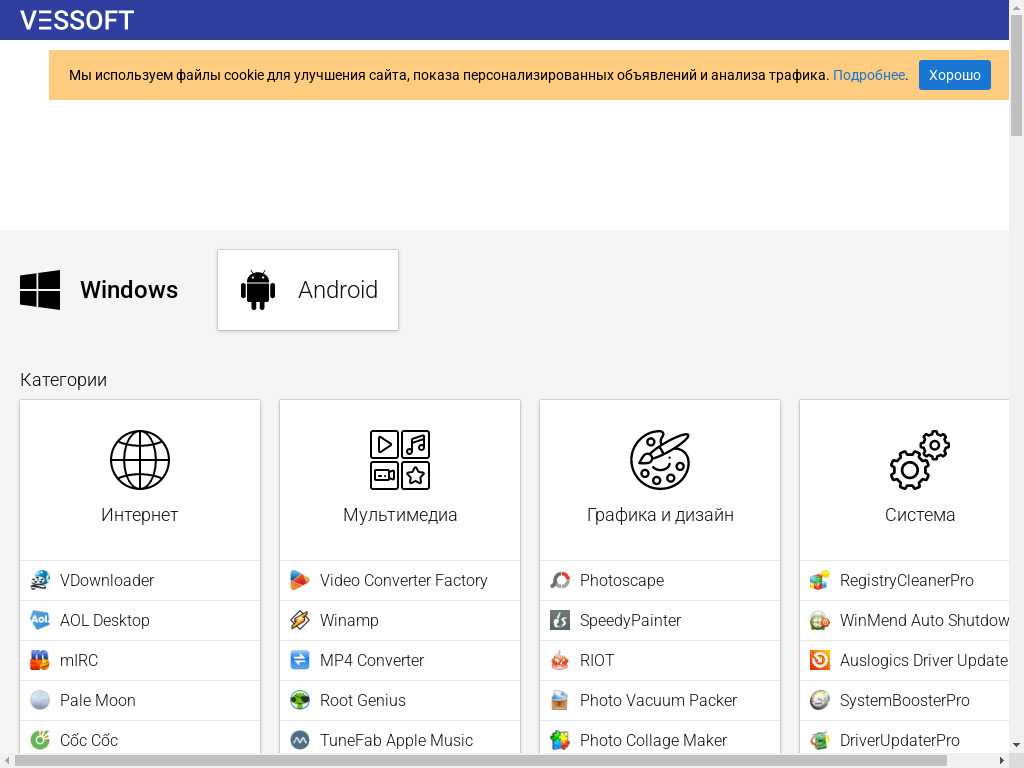This screenshot has width=1024, height=768.
Task: Click the RegistryCleanerPro app icon
Action: pyautogui.click(x=820, y=580)
